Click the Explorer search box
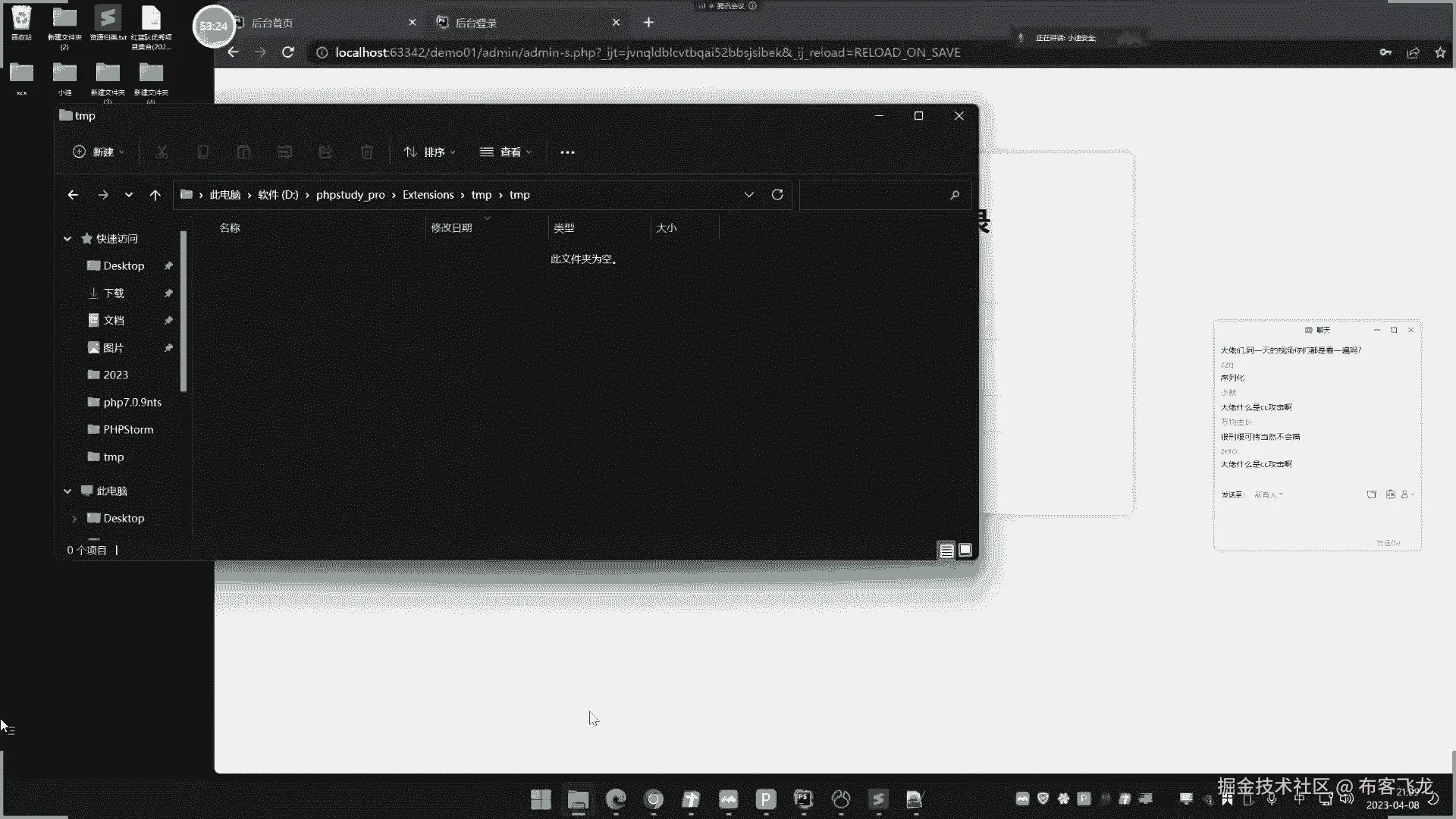The width and height of the screenshot is (1456, 819). (x=872, y=195)
